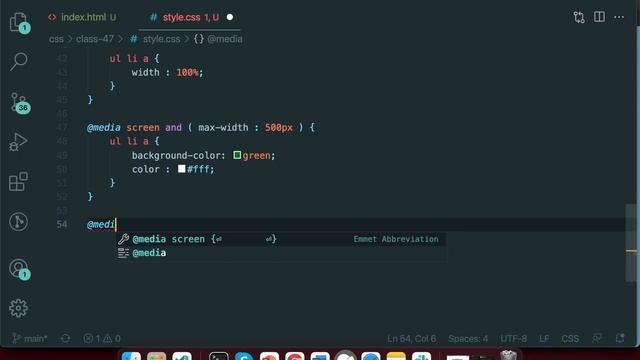Select language mode CSS in status bar
640x360 pixels.
point(570,339)
